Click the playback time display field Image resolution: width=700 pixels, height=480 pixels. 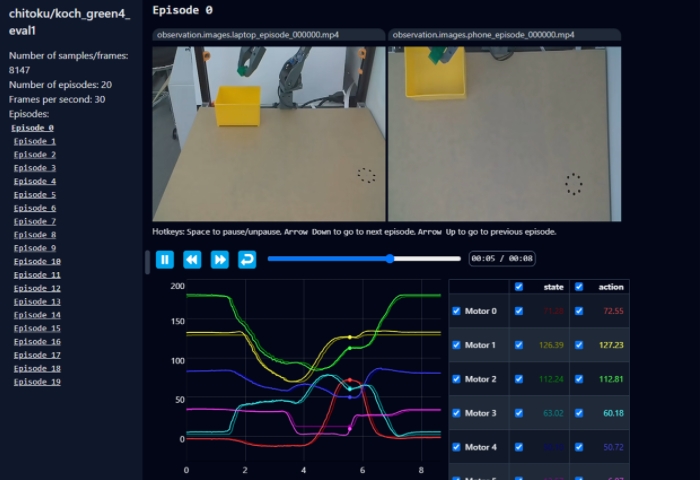coord(501,259)
